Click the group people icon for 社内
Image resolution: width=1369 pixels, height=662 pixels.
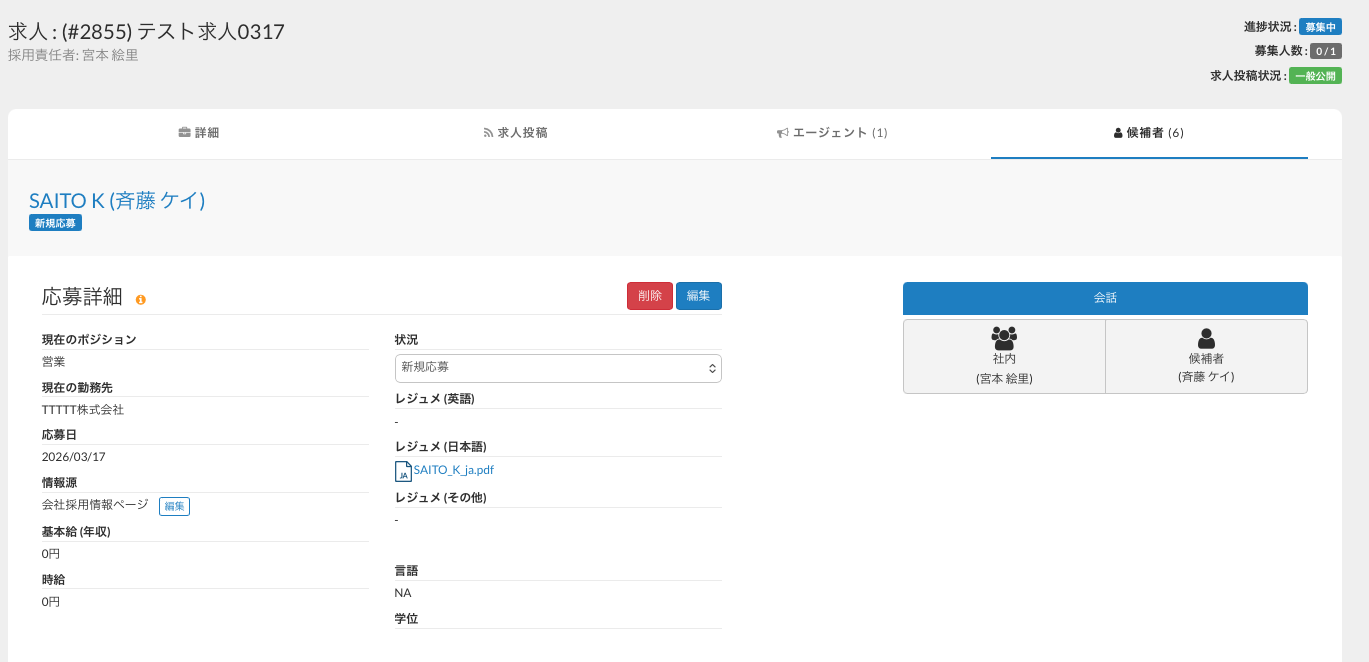click(1004, 338)
